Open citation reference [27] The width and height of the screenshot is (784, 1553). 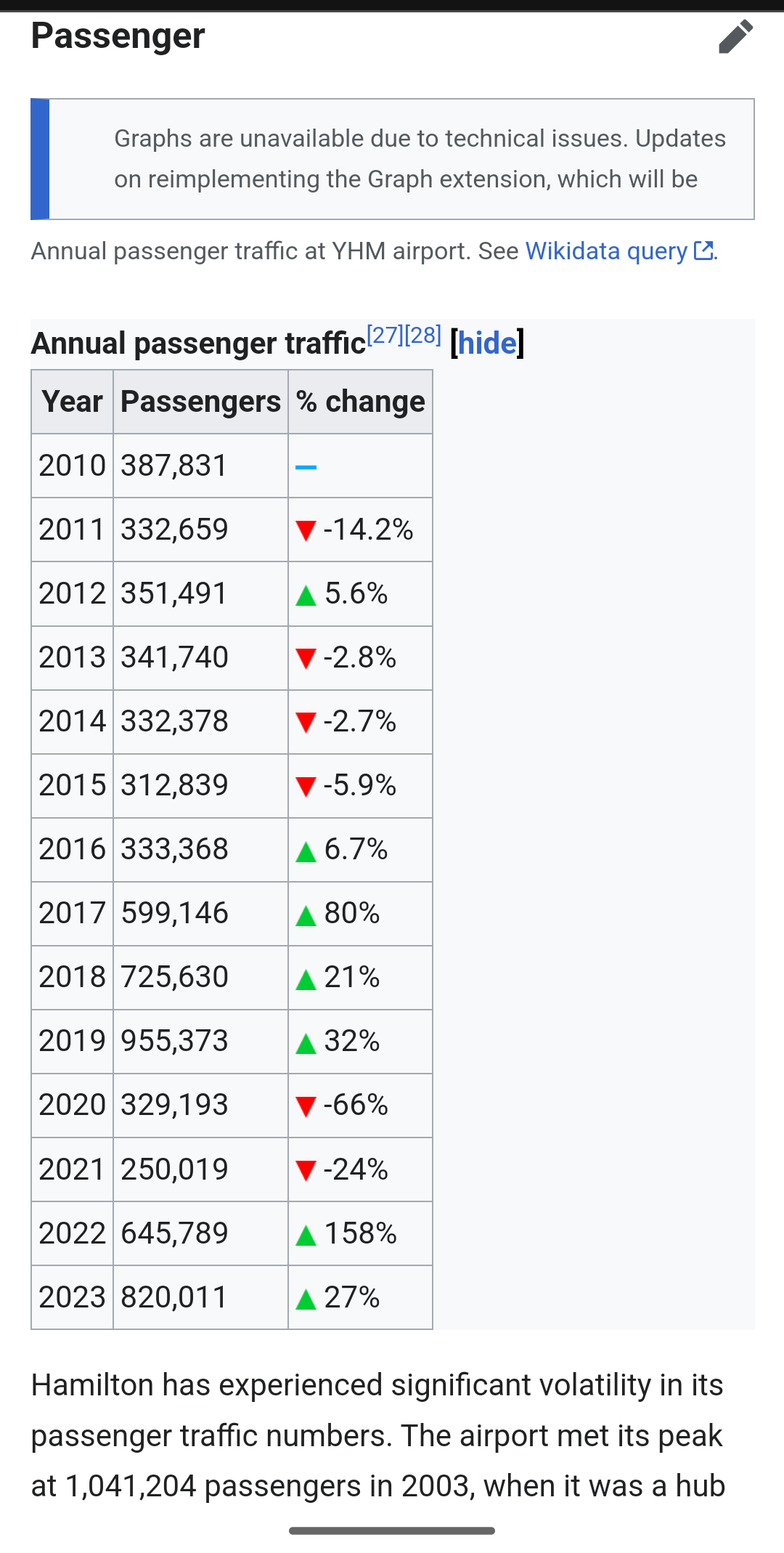tap(385, 336)
